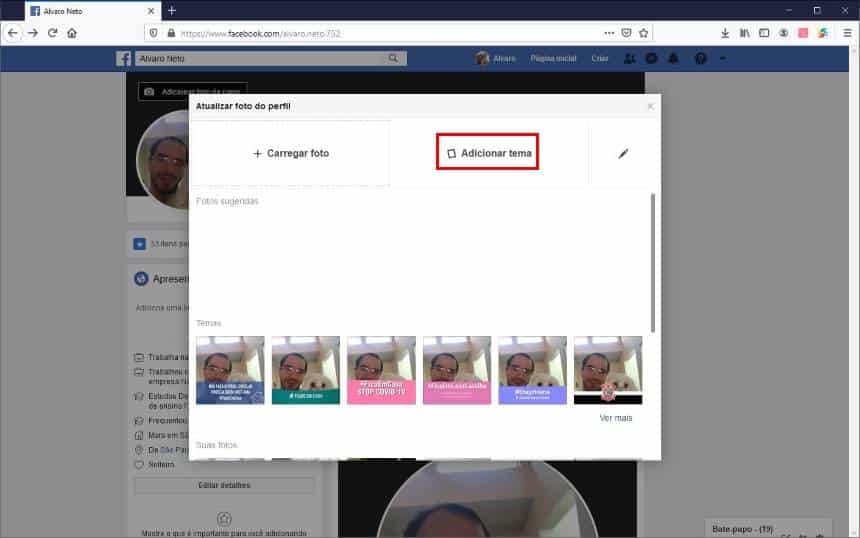This screenshot has height=538, width=860.
Task: Click the facebook.com address bar URL
Action: point(261,33)
